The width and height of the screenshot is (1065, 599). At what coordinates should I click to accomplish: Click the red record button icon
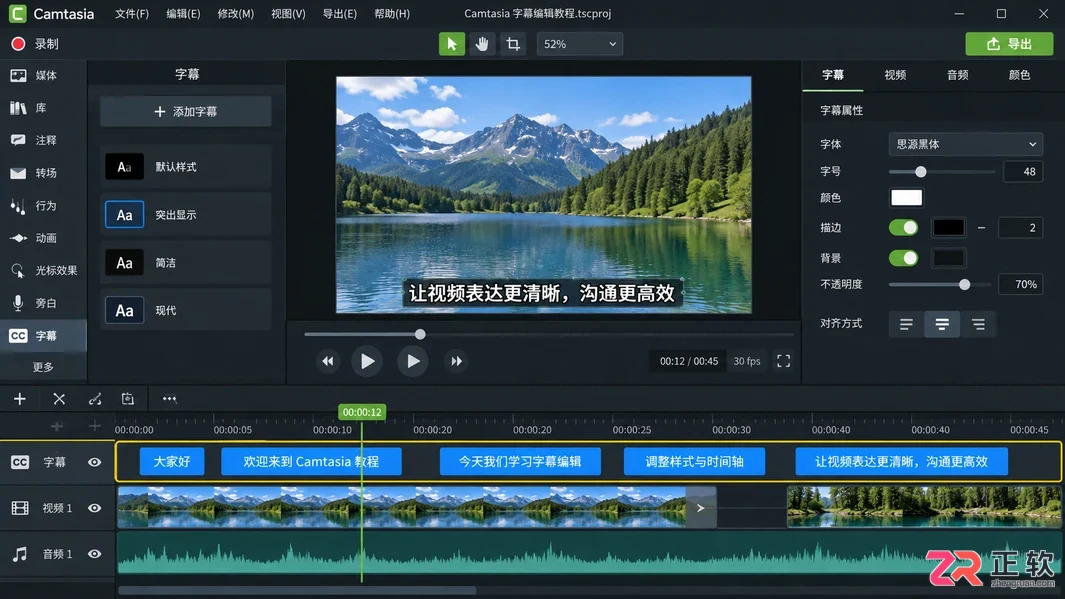click(x=18, y=44)
